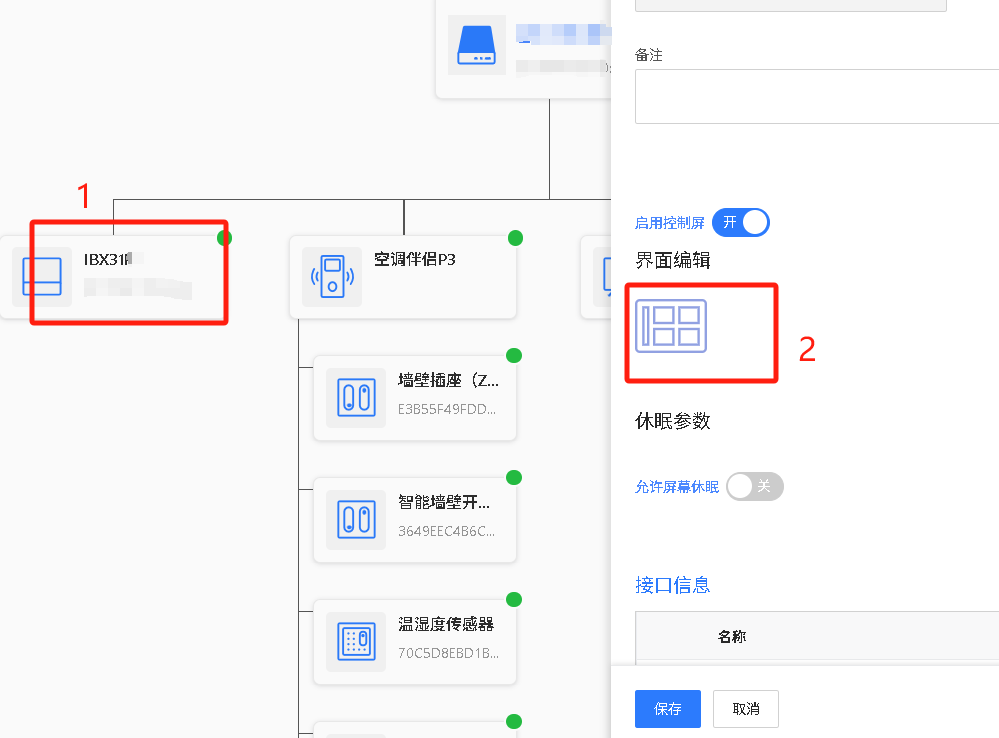
Task: Turn off the 启用控制屏 switch
Action: pyautogui.click(x=741, y=222)
